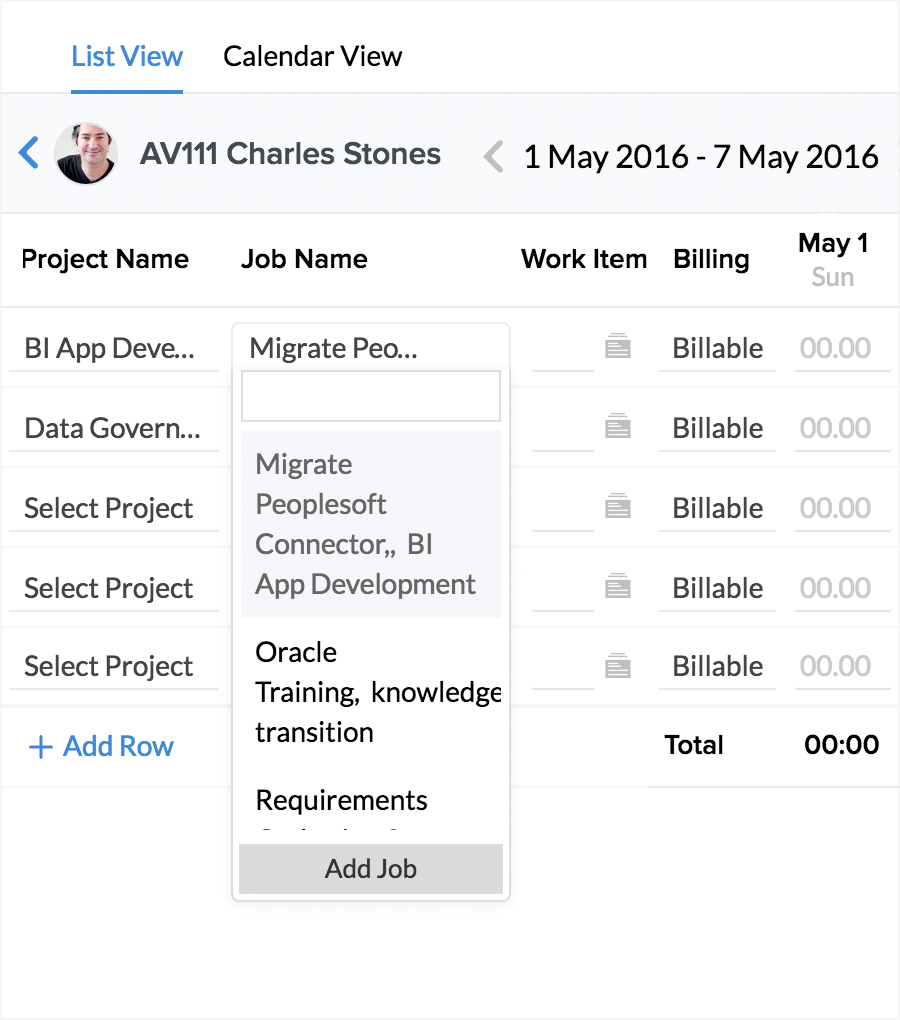Screen dimensions: 900x1020
Task: Open description note icon for BI App row
Action: pos(618,346)
